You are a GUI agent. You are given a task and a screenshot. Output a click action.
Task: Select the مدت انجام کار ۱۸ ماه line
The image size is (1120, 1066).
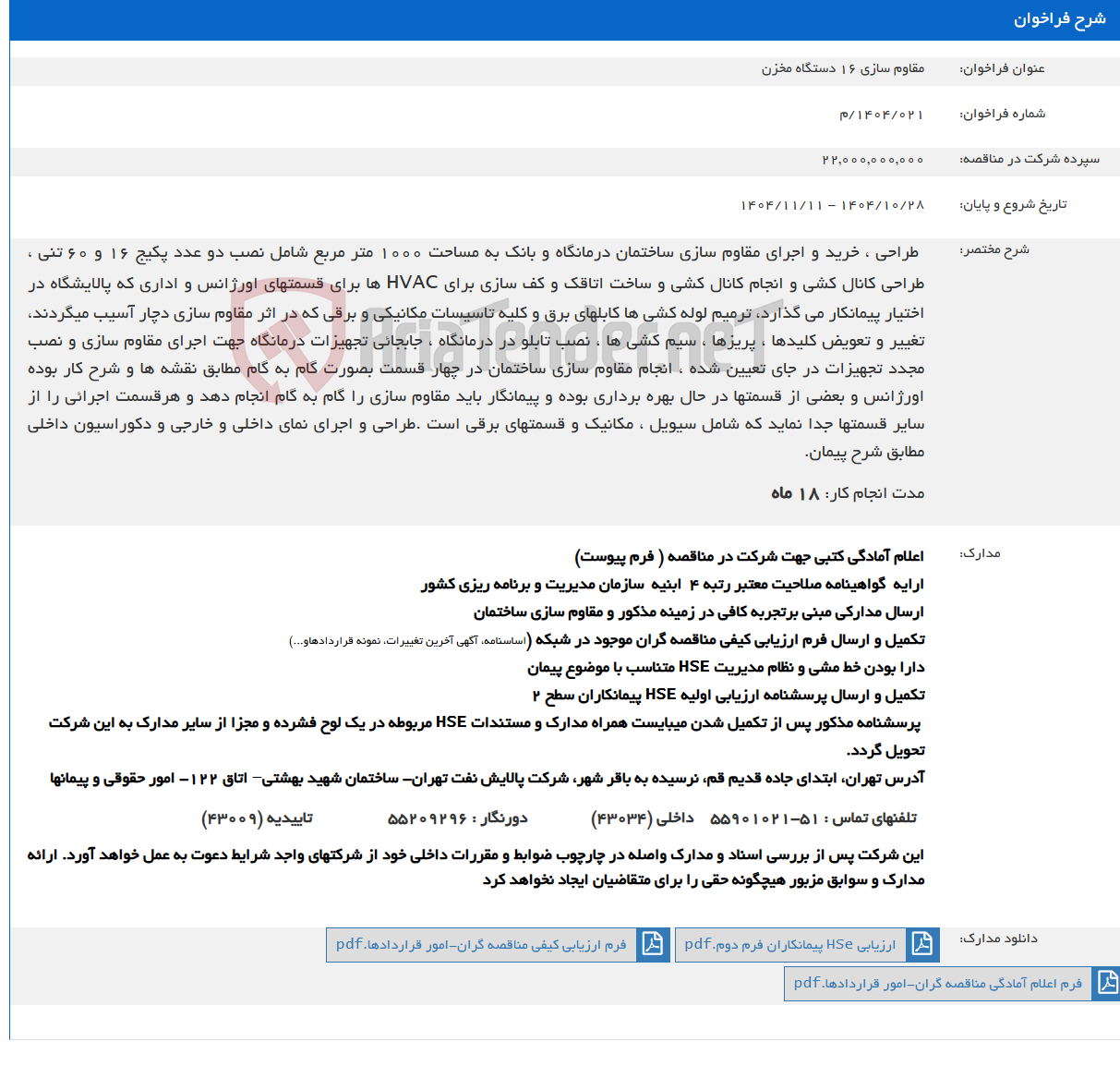tap(848, 493)
